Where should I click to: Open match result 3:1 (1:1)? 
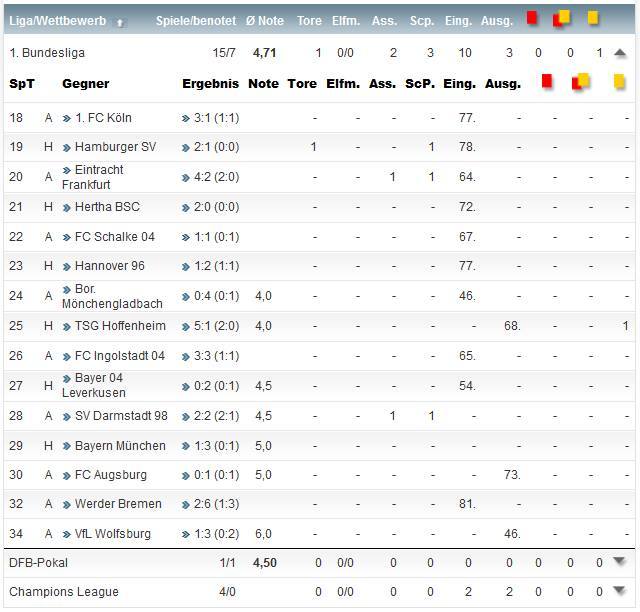tap(215, 118)
